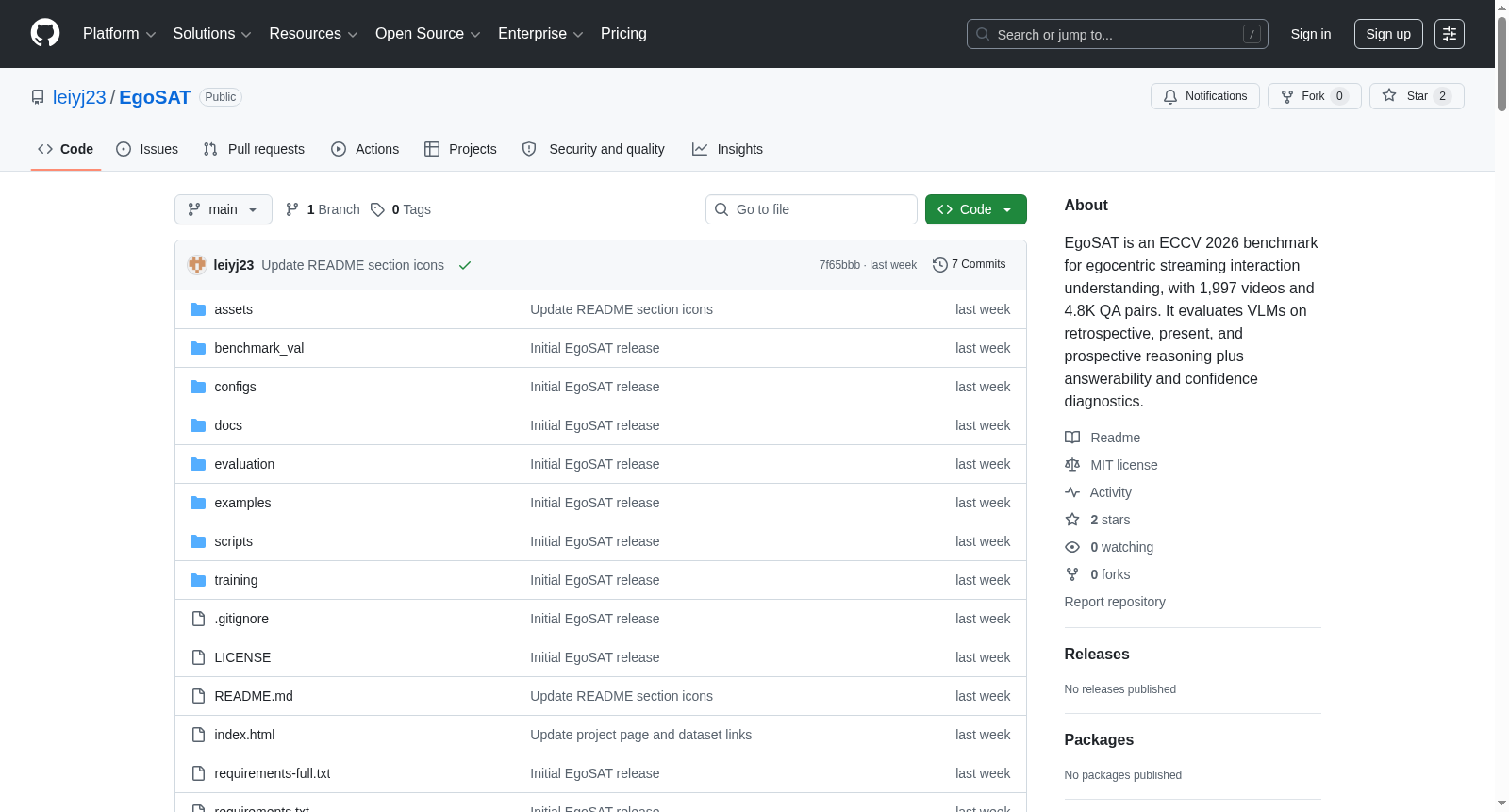Click the scripts folder icon
1509x812 pixels.
point(198,541)
